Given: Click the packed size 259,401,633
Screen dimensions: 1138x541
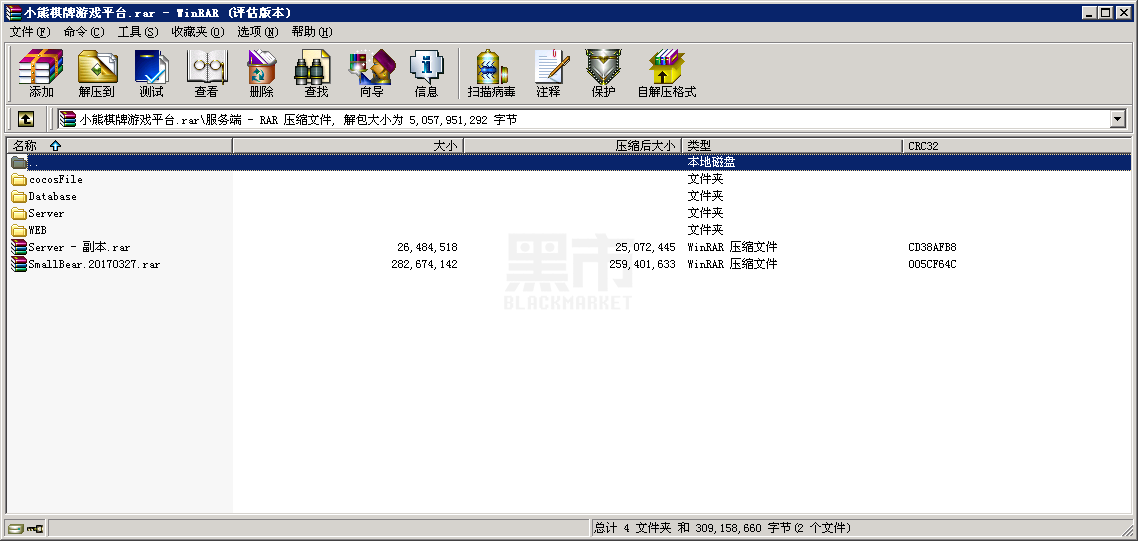Looking at the screenshot, I should [642, 264].
